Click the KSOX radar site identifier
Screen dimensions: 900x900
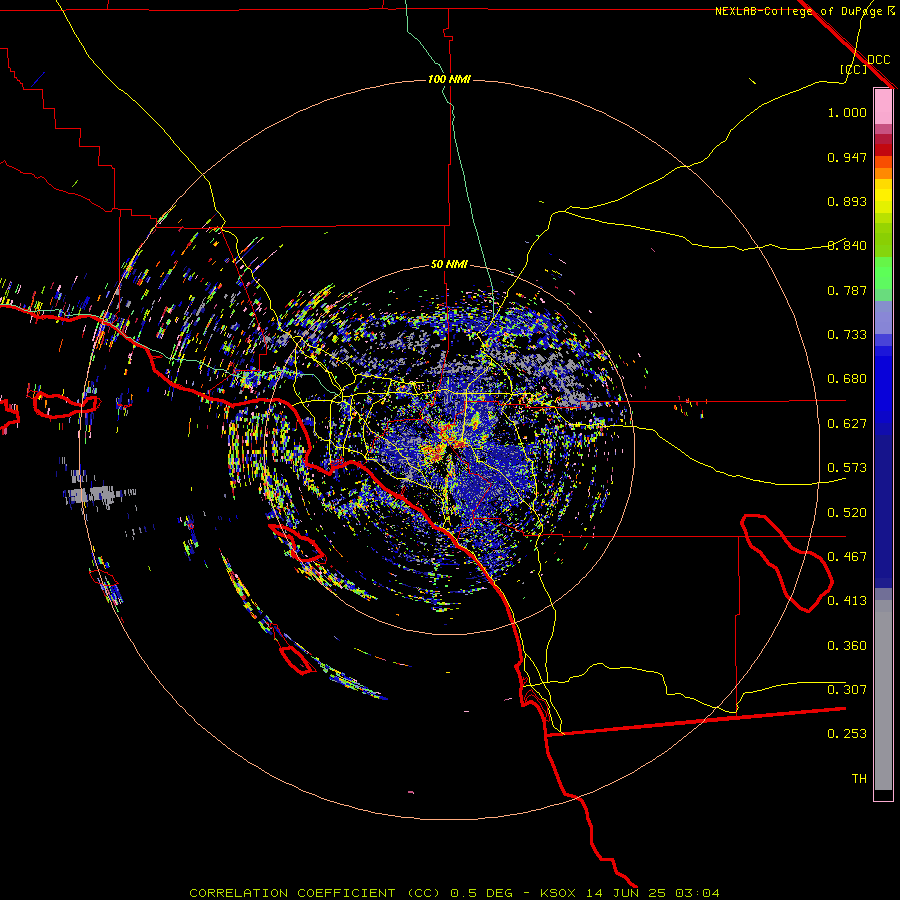click(557, 893)
